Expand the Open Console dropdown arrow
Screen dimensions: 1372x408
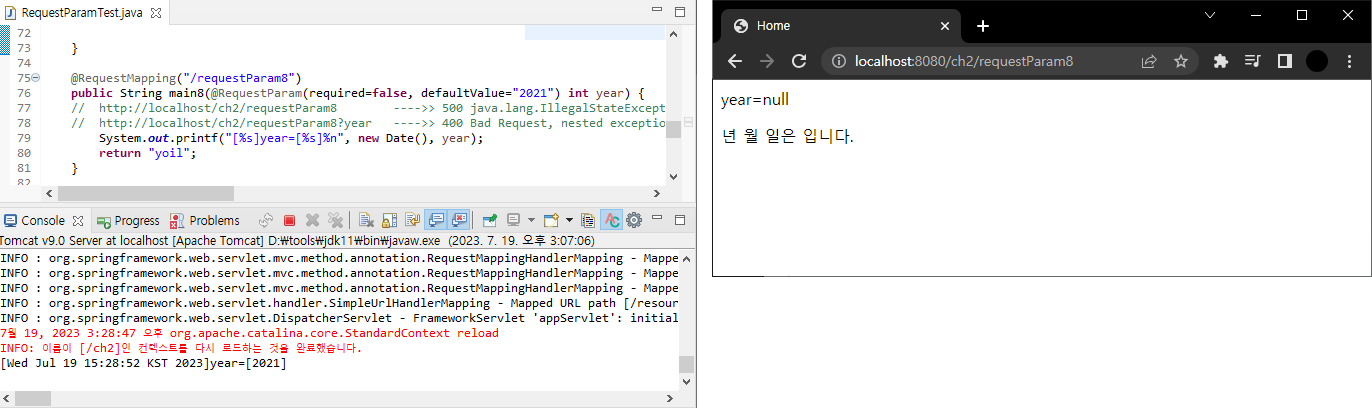point(569,220)
